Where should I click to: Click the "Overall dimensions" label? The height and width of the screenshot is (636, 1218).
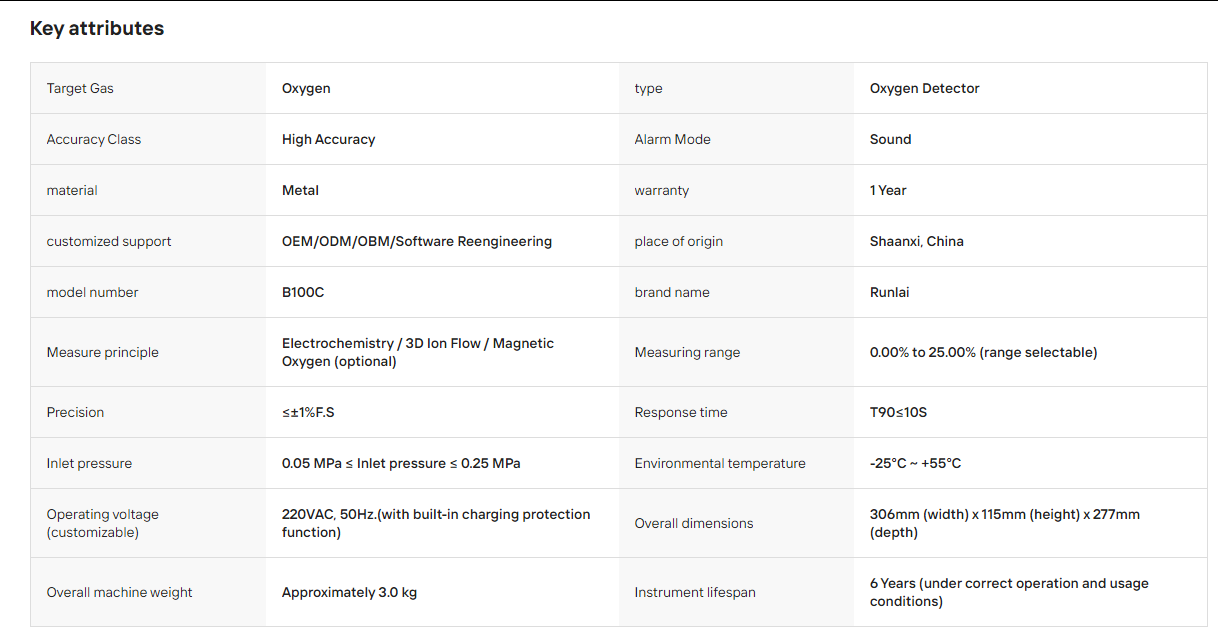[x=694, y=523]
